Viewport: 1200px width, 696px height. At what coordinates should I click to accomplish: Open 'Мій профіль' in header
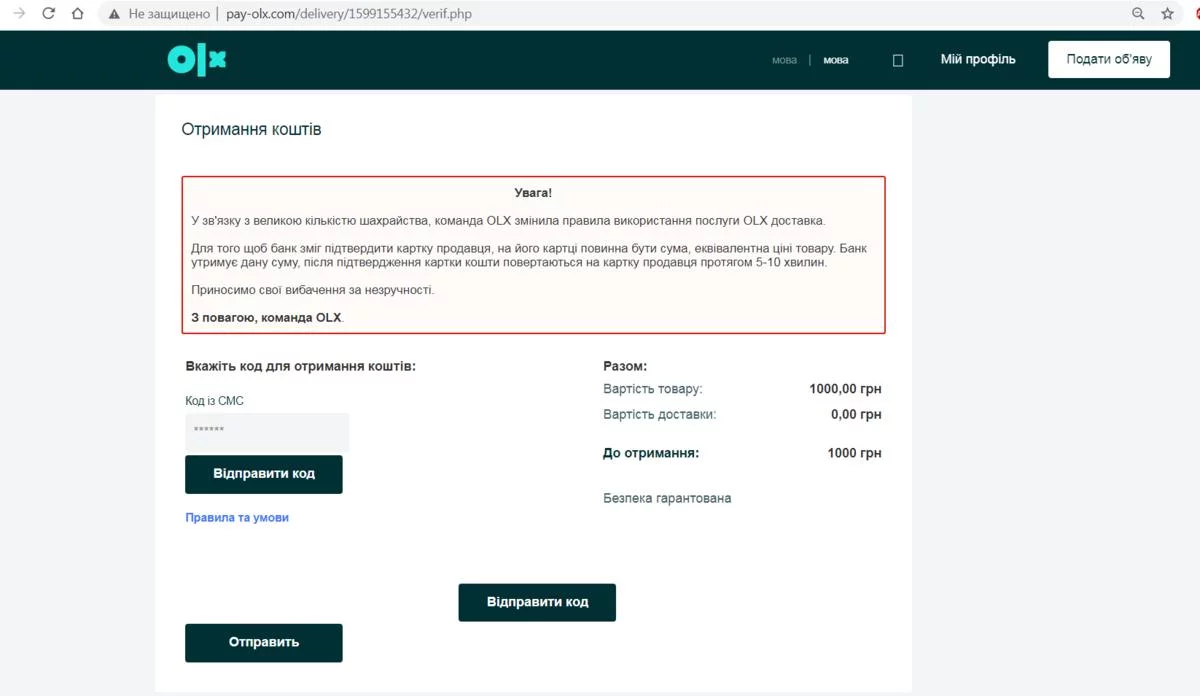[978, 59]
